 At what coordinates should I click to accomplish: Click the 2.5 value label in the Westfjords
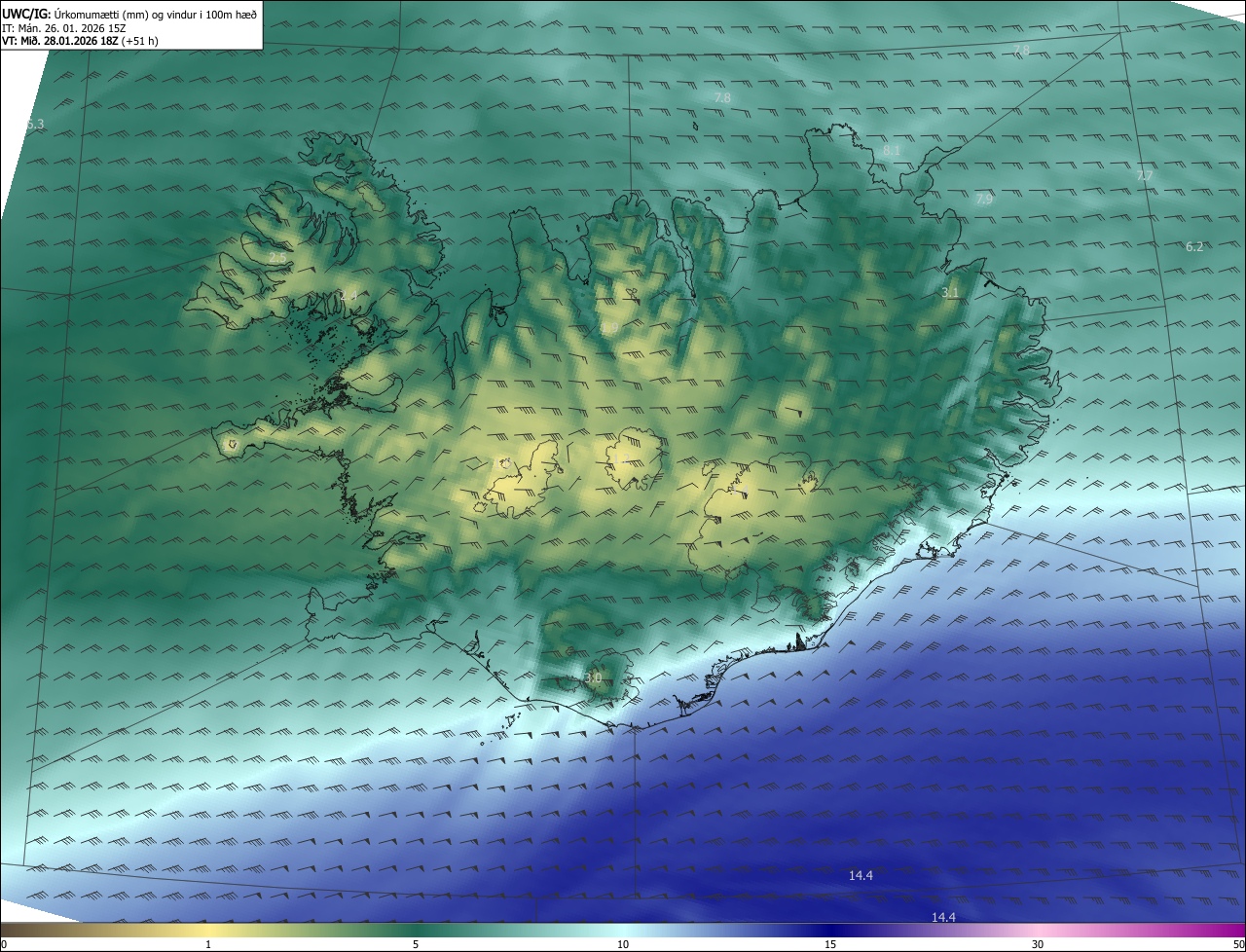[x=277, y=258]
